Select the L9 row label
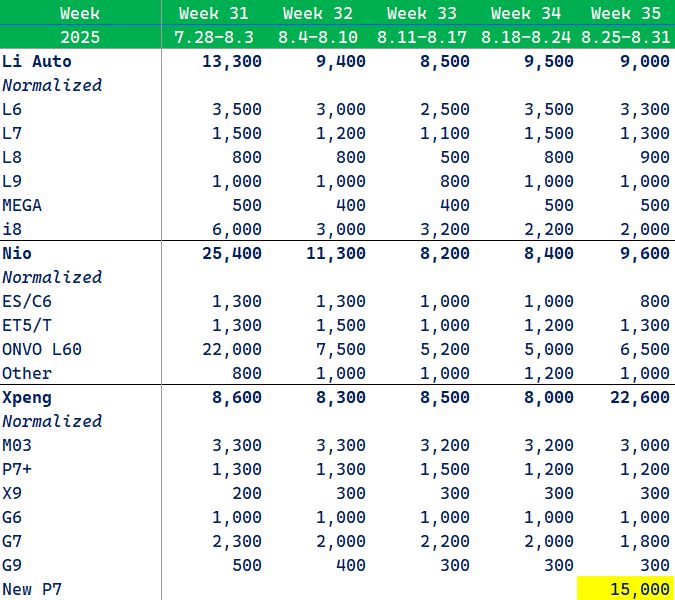 [x=12, y=181]
